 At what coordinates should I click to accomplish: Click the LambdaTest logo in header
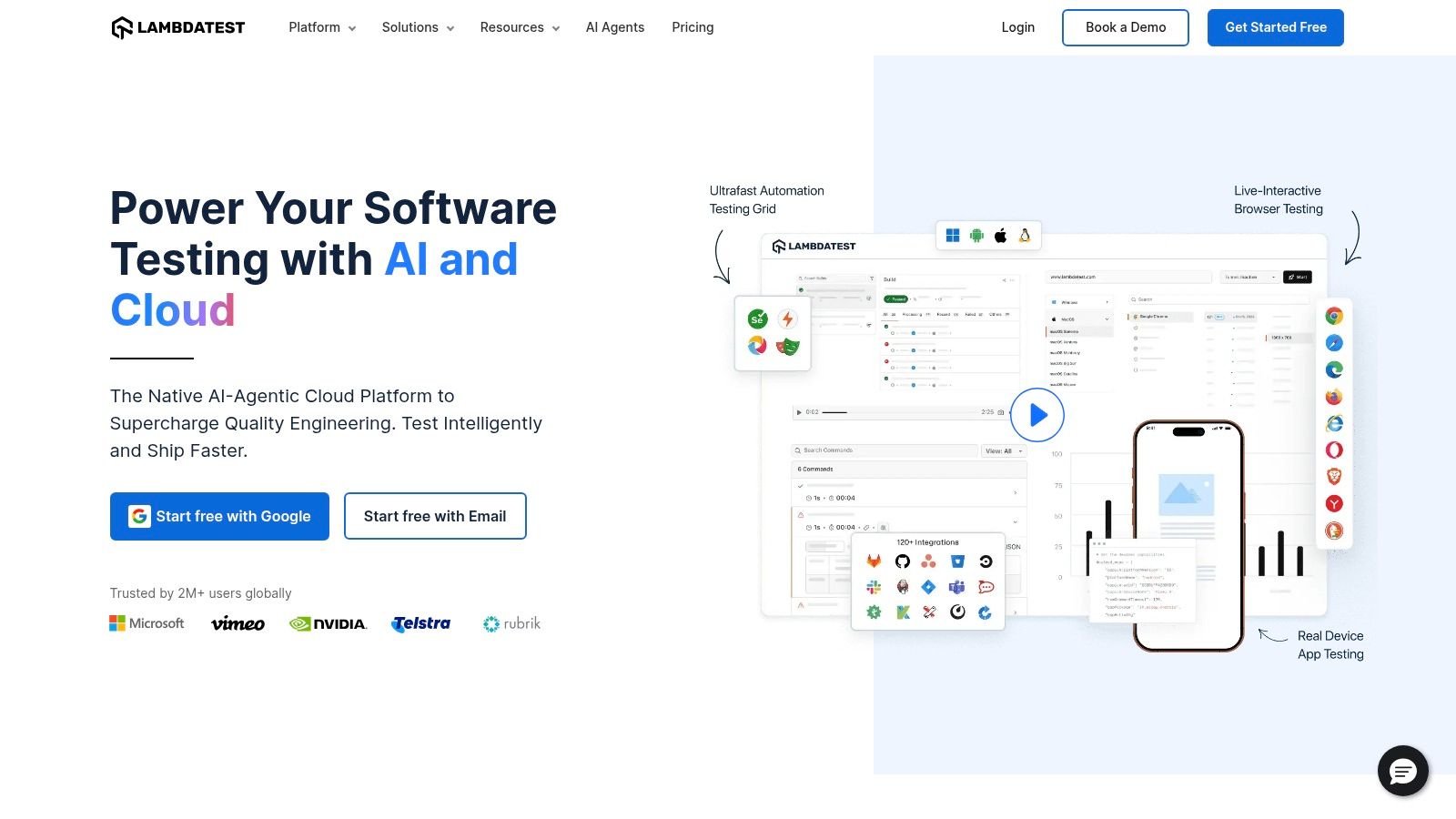[x=178, y=27]
